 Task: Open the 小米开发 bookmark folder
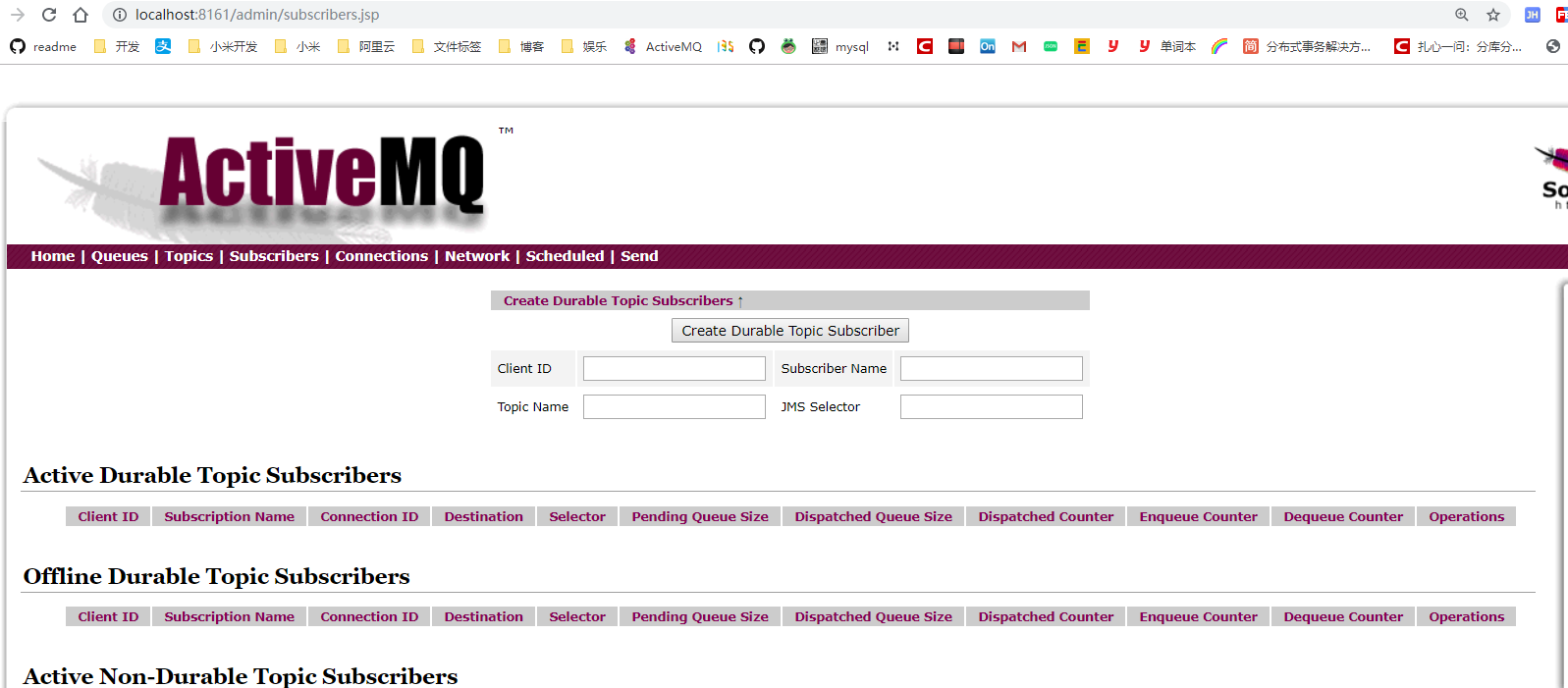[x=223, y=46]
